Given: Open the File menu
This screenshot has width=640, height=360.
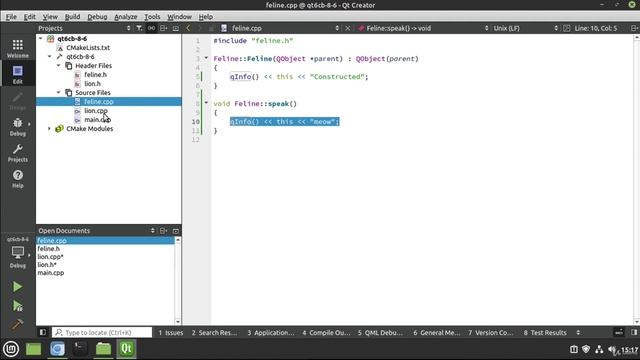Looking at the screenshot, I should pyautogui.click(x=11, y=17).
